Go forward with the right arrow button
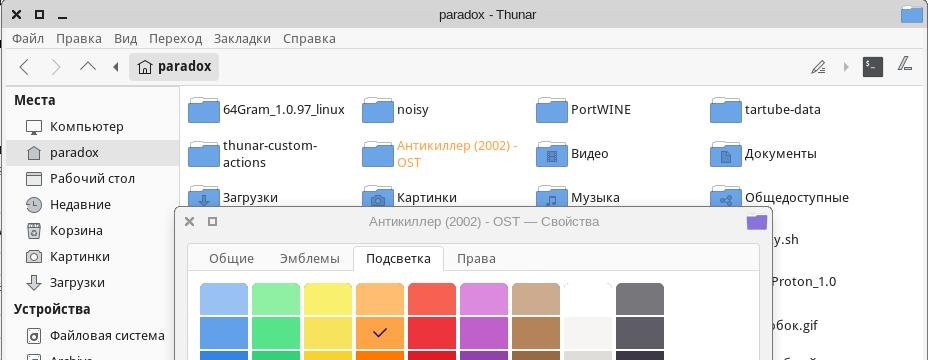This screenshot has width=928, height=360. 56,67
